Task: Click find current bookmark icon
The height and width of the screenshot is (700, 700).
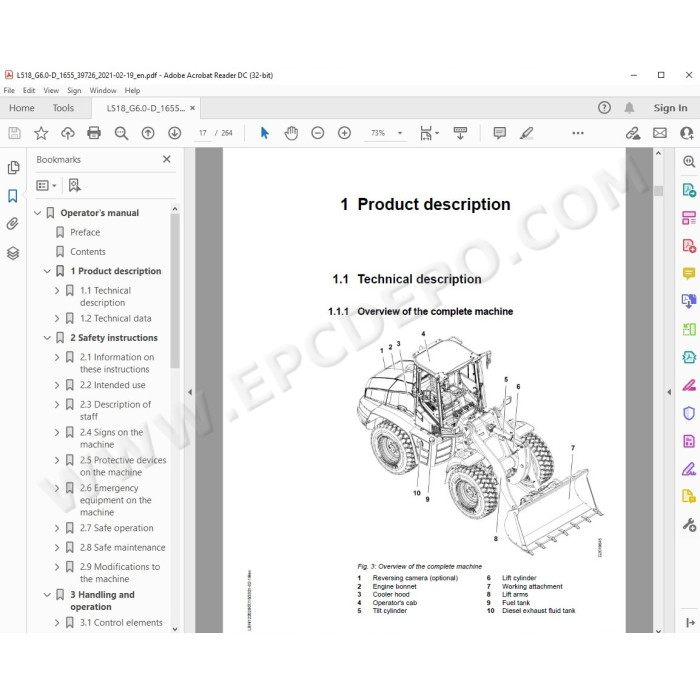Action: click(x=75, y=185)
